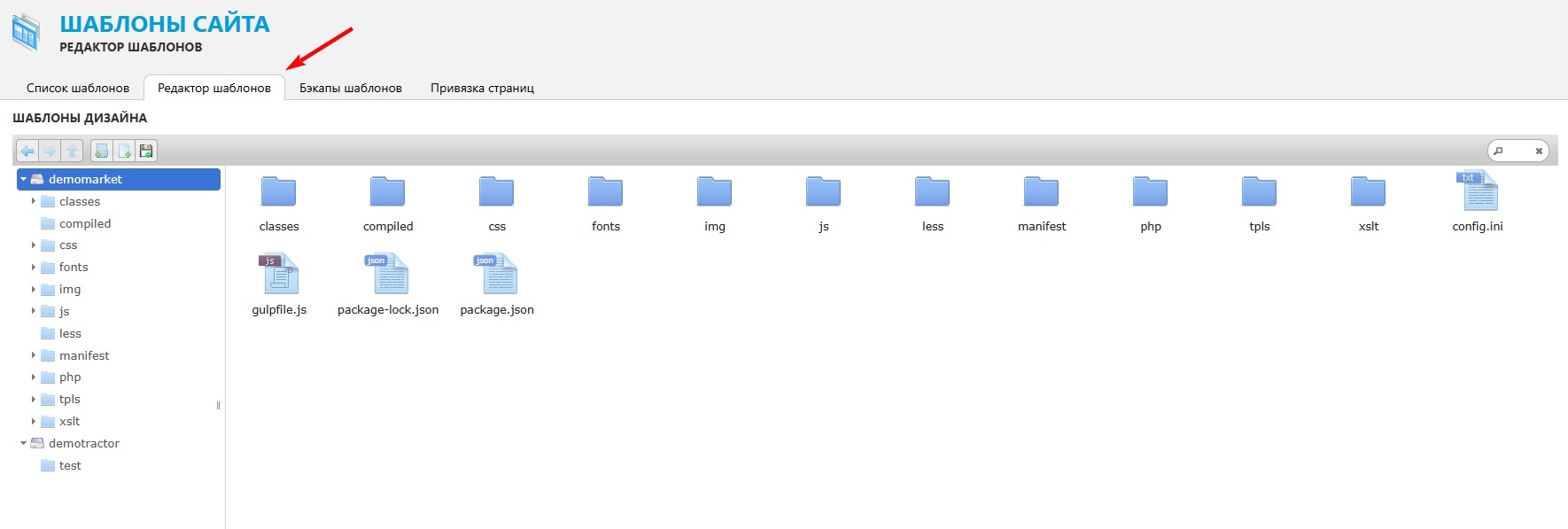Viewport: 1568px width, 529px height.
Task: Click the tree panel splitter handle
Action: pos(218,405)
